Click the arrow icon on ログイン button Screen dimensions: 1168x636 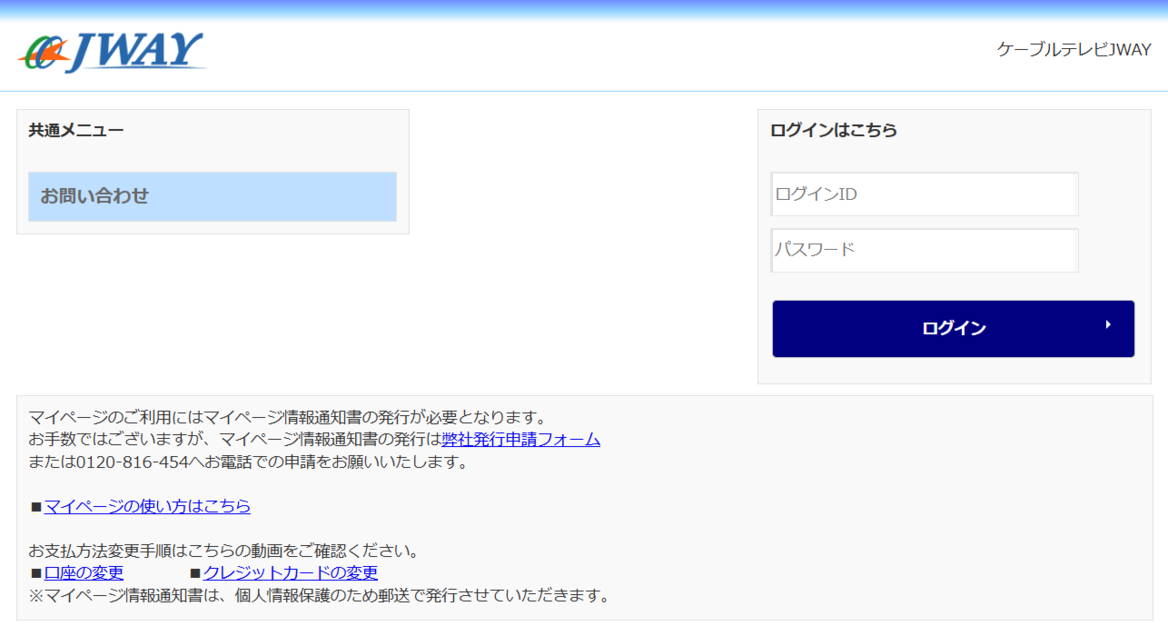[x=1108, y=325]
